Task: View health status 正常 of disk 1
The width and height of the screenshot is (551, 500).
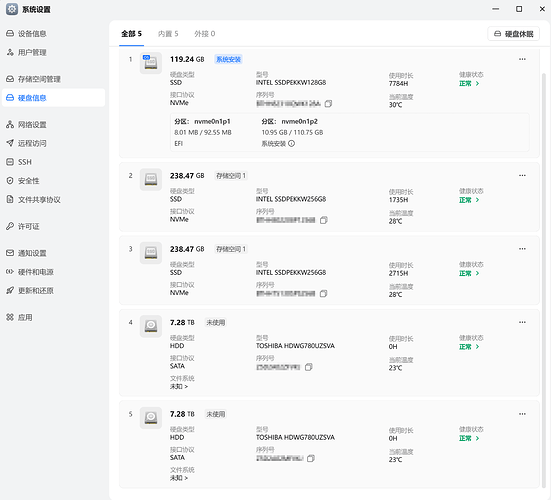Action: (469, 84)
